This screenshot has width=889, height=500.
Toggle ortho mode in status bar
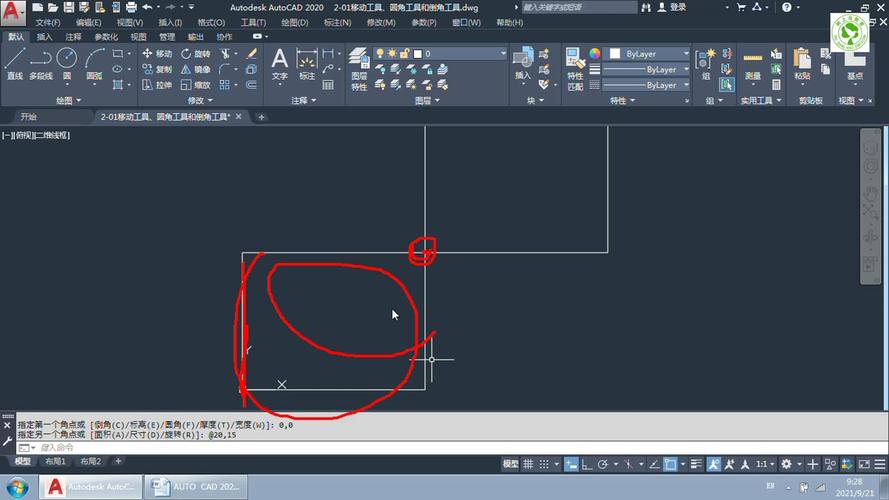coord(588,465)
